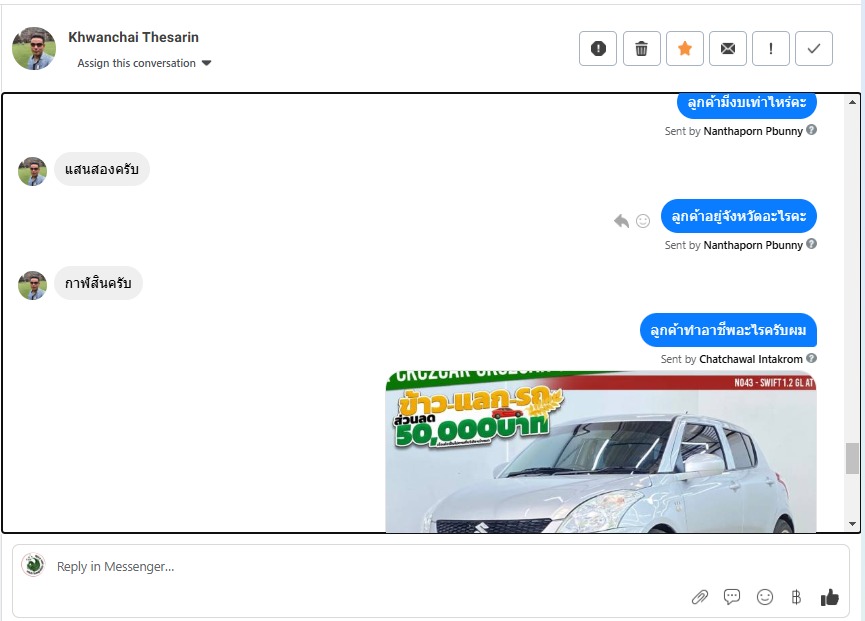Image resolution: width=865 pixels, height=621 pixels.
Task: Click the Baht payment request icon
Action: click(x=796, y=597)
